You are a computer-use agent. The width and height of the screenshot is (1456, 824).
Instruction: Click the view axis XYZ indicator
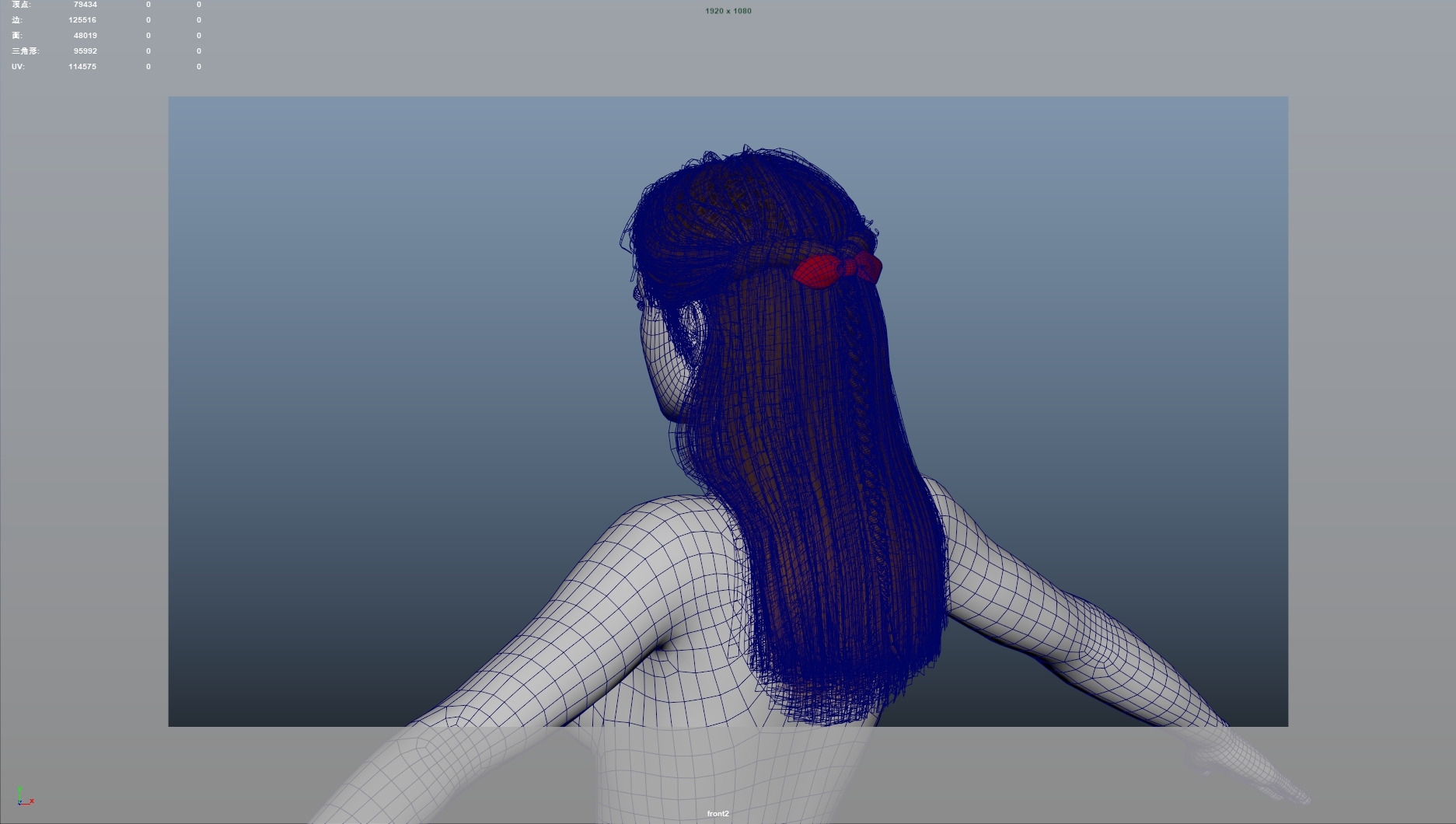point(25,796)
